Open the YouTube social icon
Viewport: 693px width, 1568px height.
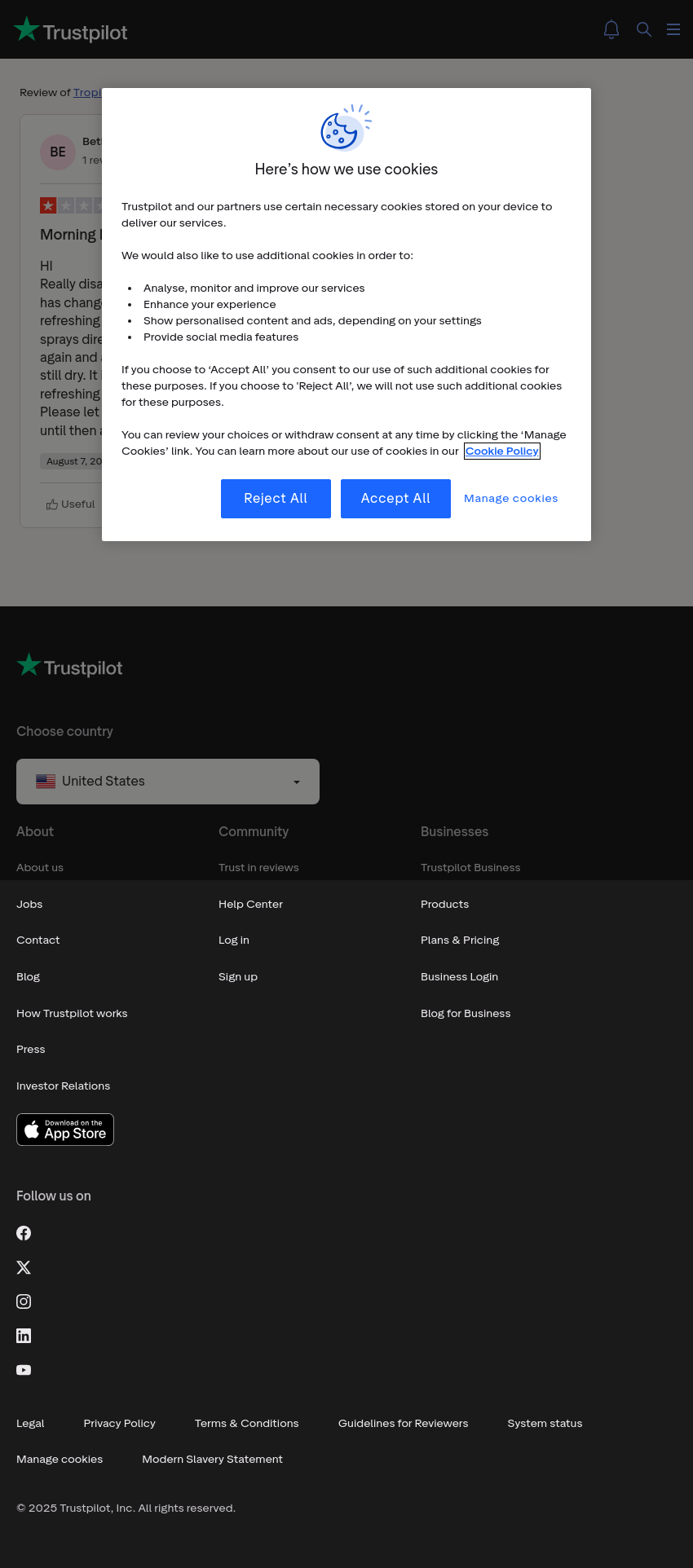(x=24, y=1370)
